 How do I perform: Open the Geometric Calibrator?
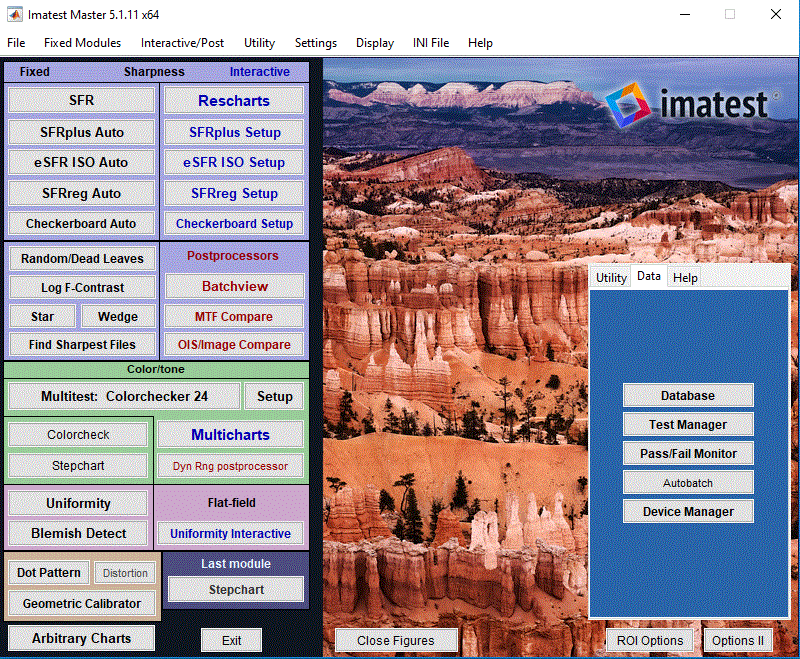tap(82, 604)
